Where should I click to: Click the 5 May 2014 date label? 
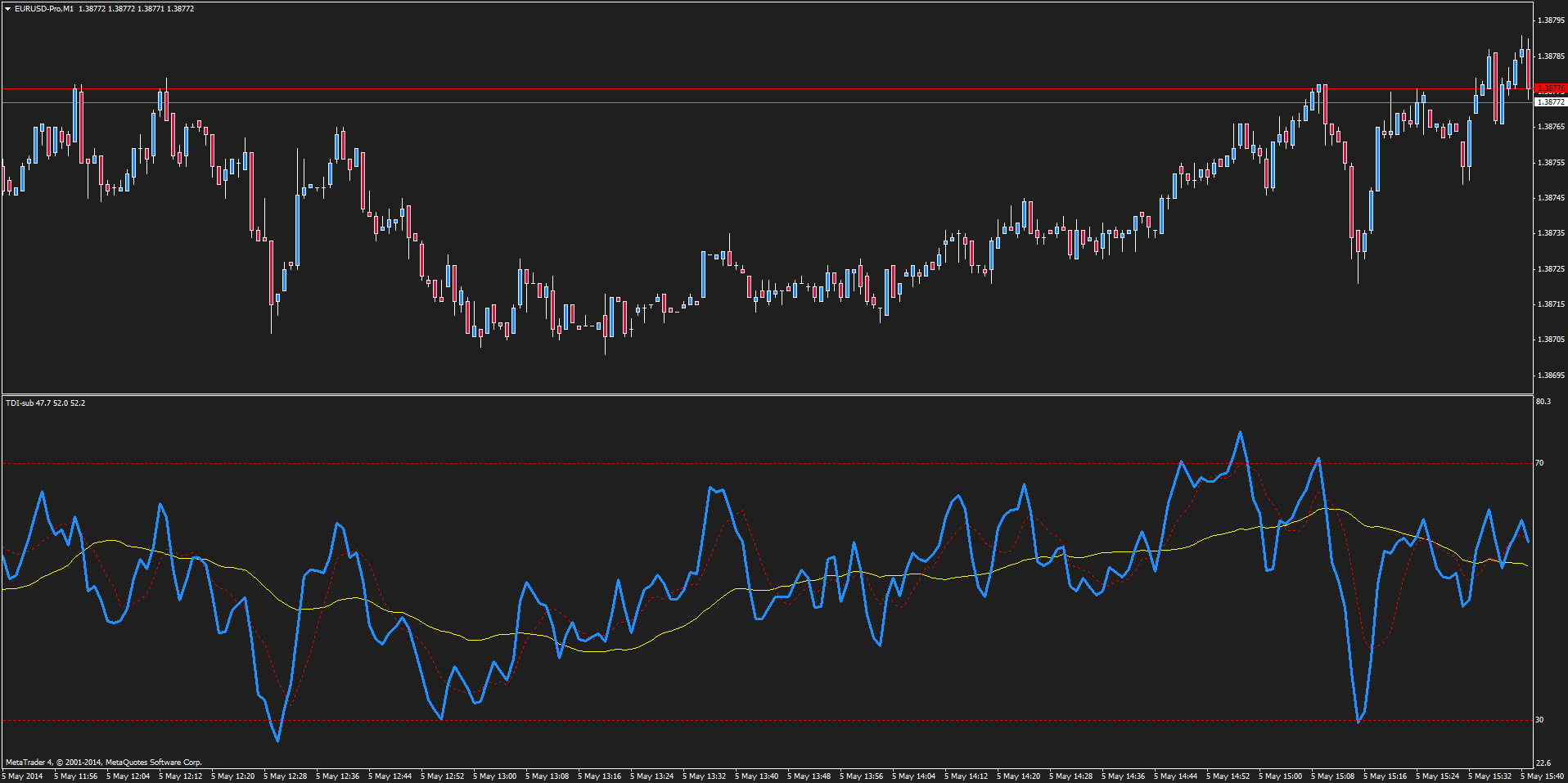(x=23, y=776)
